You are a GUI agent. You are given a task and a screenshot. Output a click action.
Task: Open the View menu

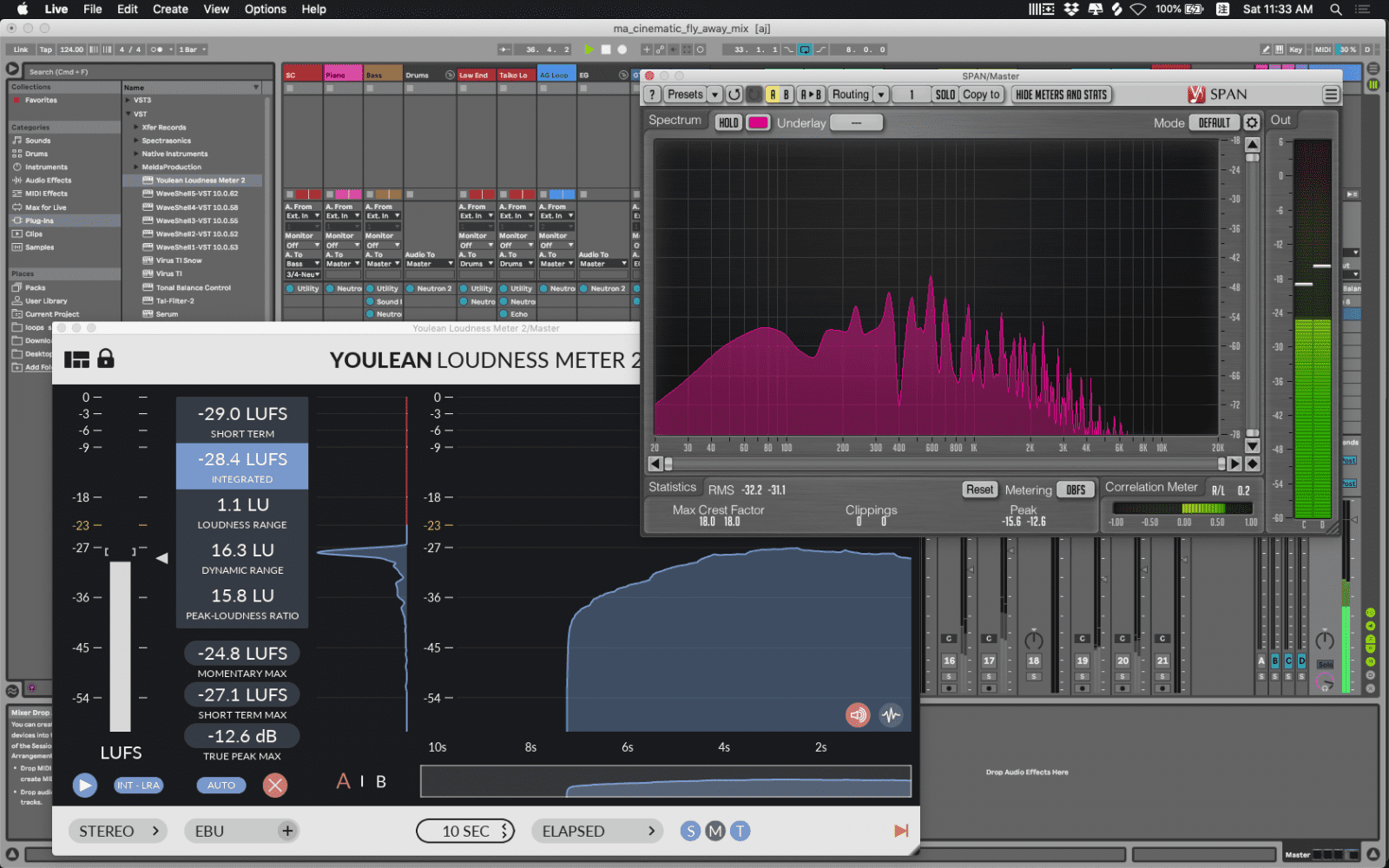coord(216,10)
